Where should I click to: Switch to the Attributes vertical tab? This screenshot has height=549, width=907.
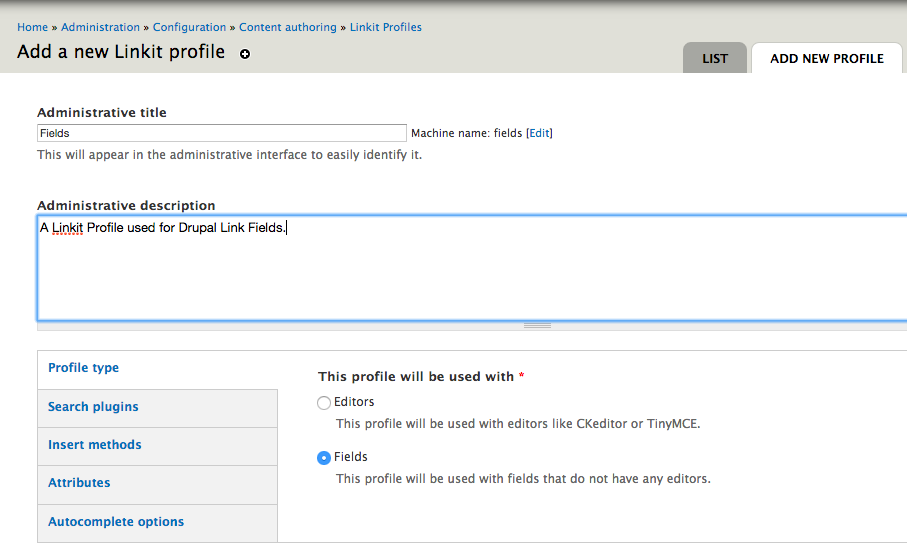coord(79,483)
